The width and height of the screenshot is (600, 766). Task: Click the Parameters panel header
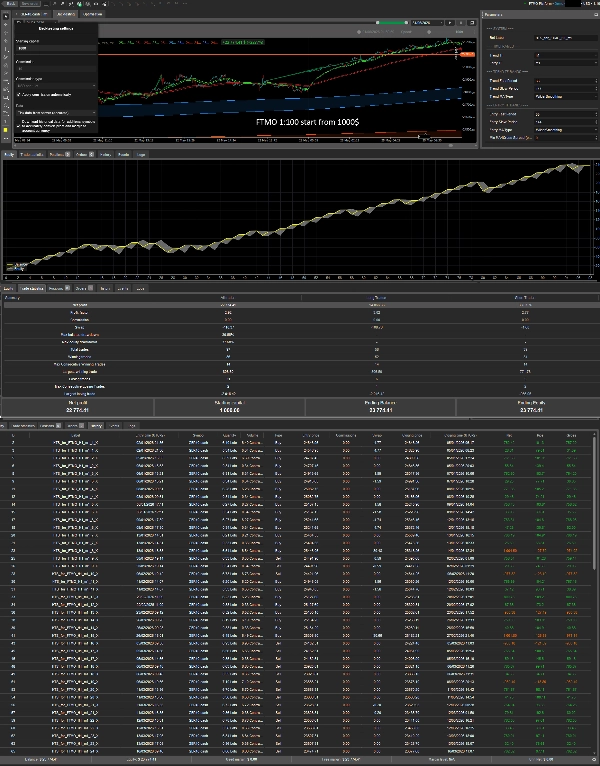click(x=540, y=15)
